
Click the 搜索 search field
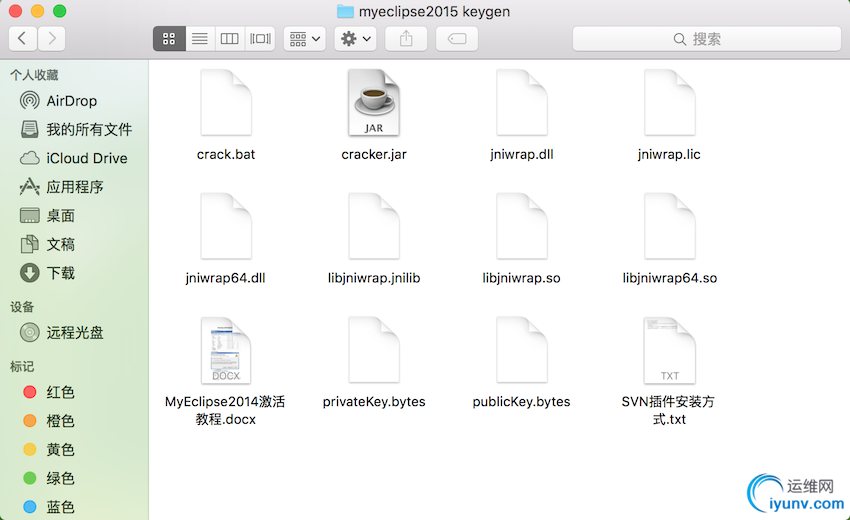tap(707, 38)
